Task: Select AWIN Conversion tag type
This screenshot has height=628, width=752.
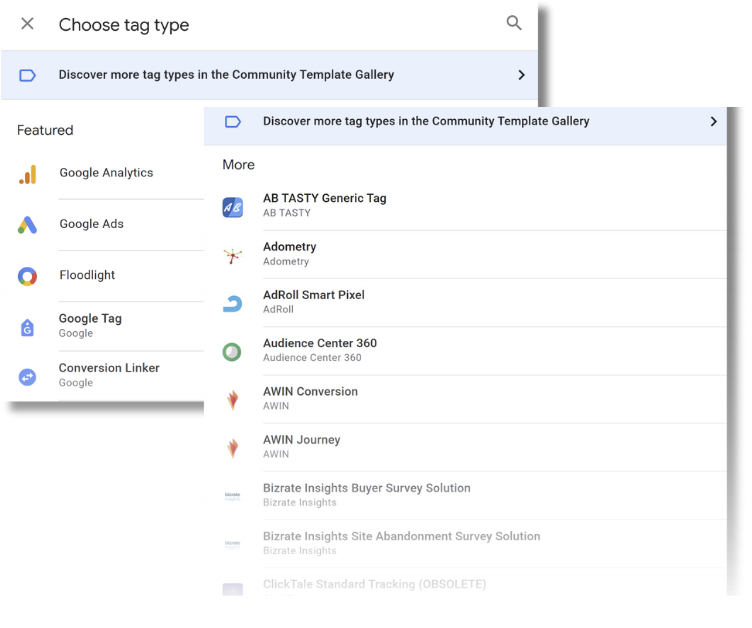Action: click(310, 398)
